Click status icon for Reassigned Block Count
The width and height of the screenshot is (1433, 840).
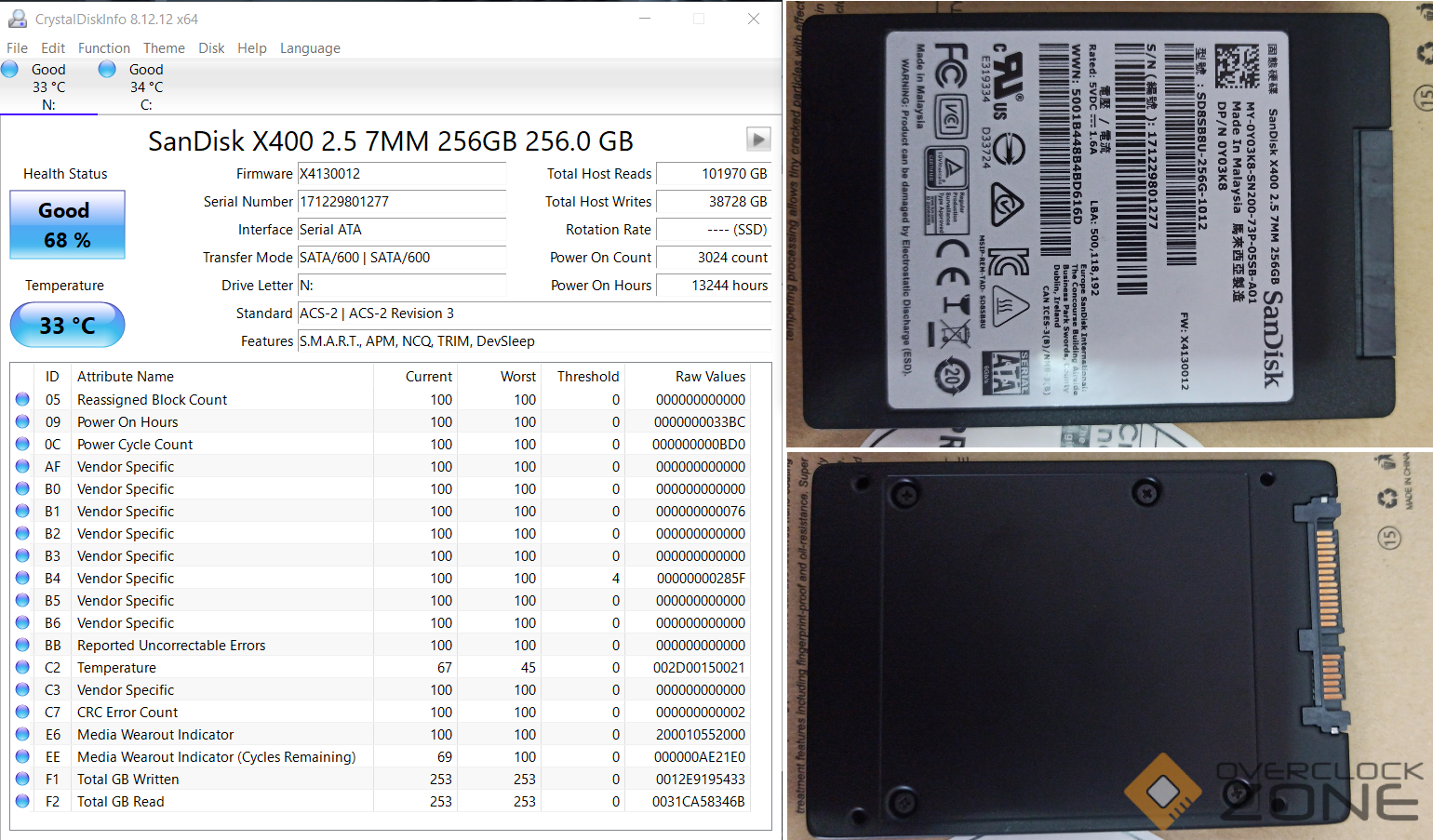(22, 399)
